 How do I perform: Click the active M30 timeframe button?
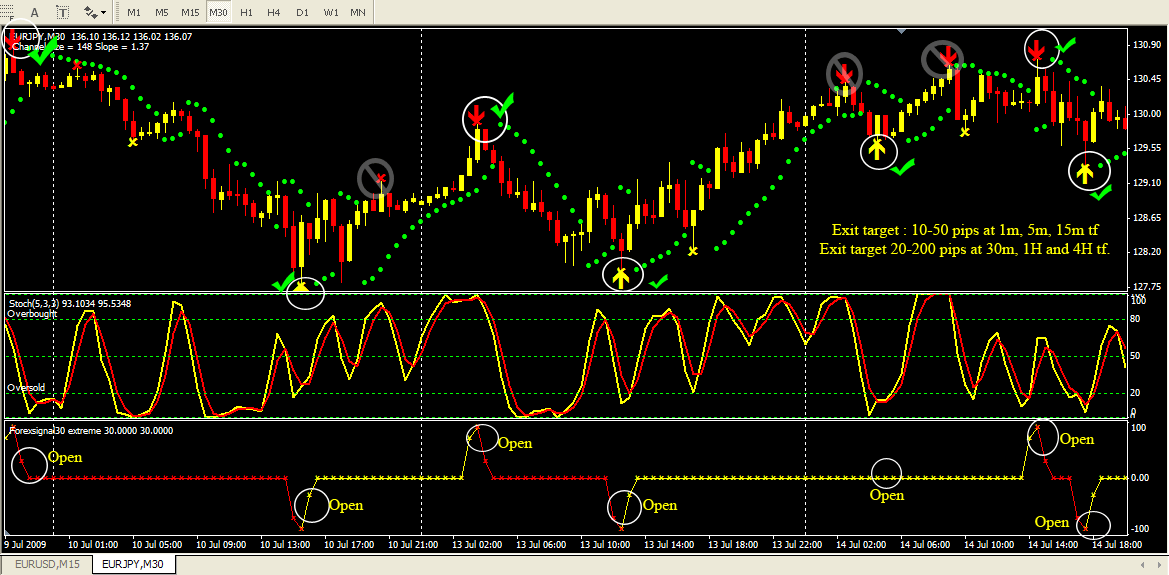218,12
